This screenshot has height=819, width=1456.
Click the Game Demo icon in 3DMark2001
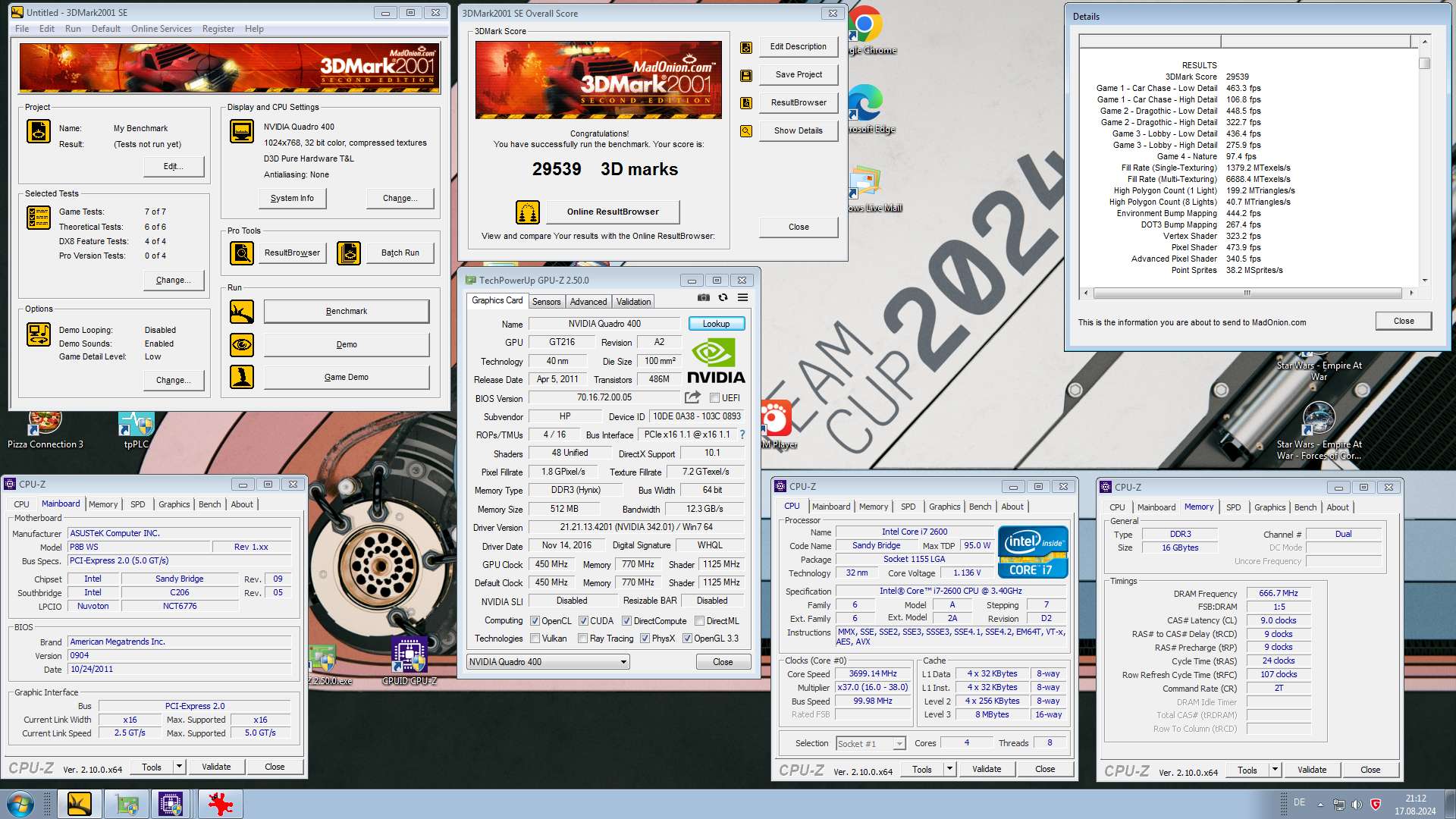click(x=242, y=377)
